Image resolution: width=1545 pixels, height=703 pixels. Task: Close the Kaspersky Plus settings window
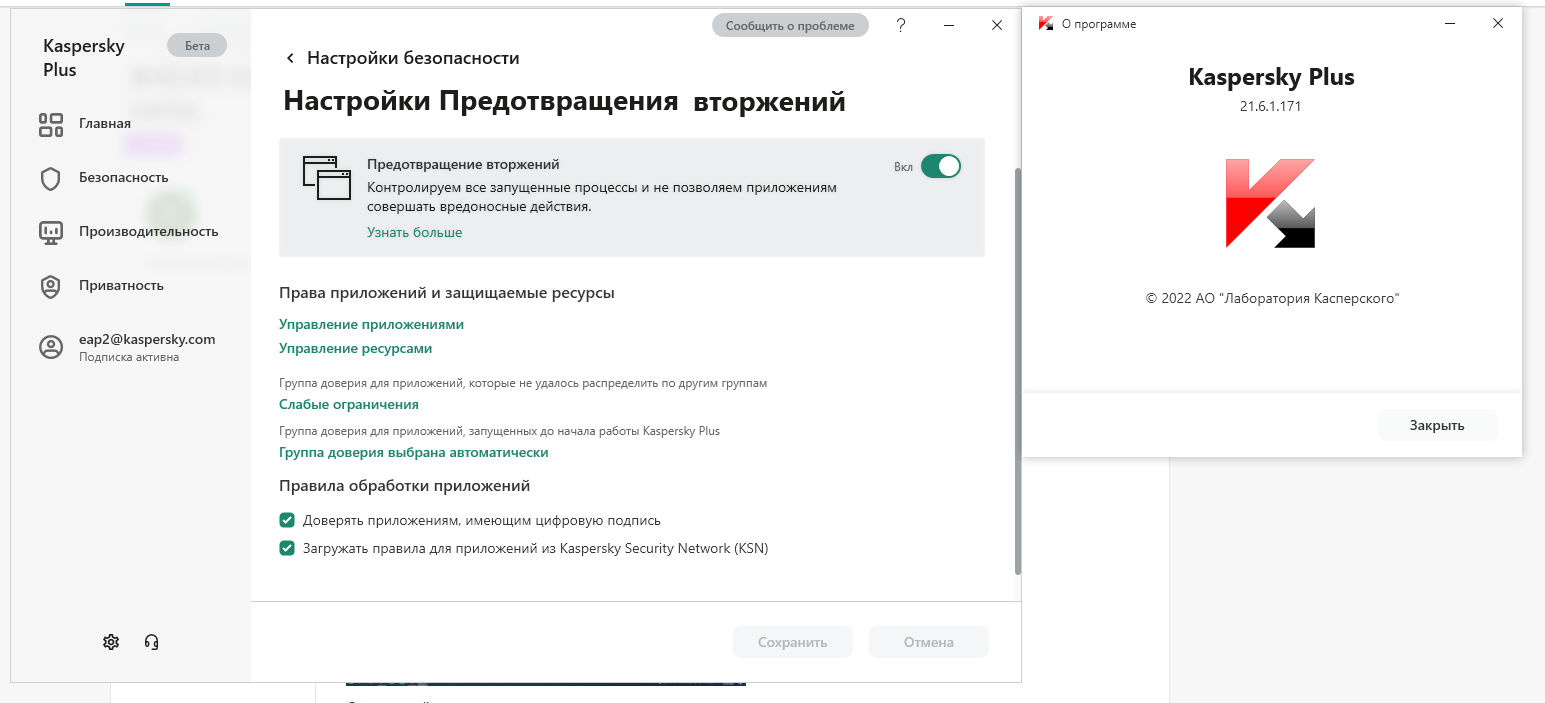[997, 25]
